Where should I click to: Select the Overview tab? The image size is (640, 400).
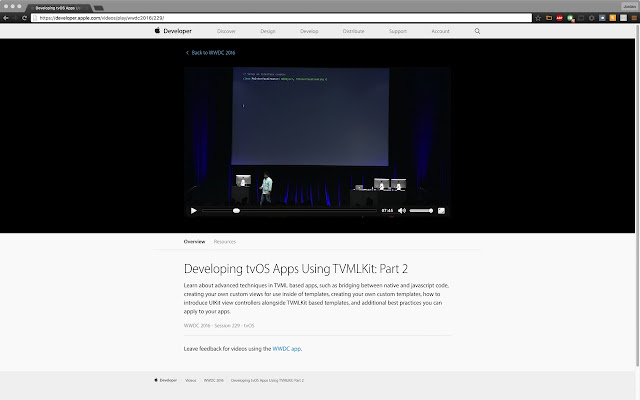[194, 242]
